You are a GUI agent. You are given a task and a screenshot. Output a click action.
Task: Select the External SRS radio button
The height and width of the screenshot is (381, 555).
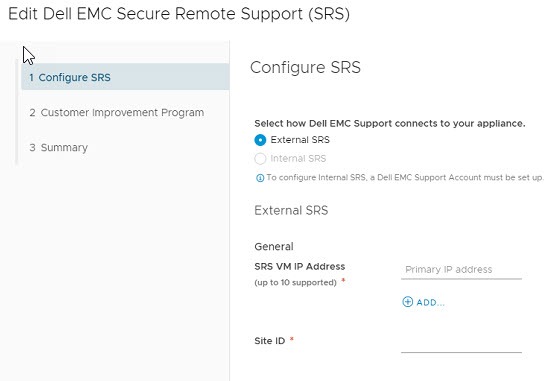tap(260, 140)
